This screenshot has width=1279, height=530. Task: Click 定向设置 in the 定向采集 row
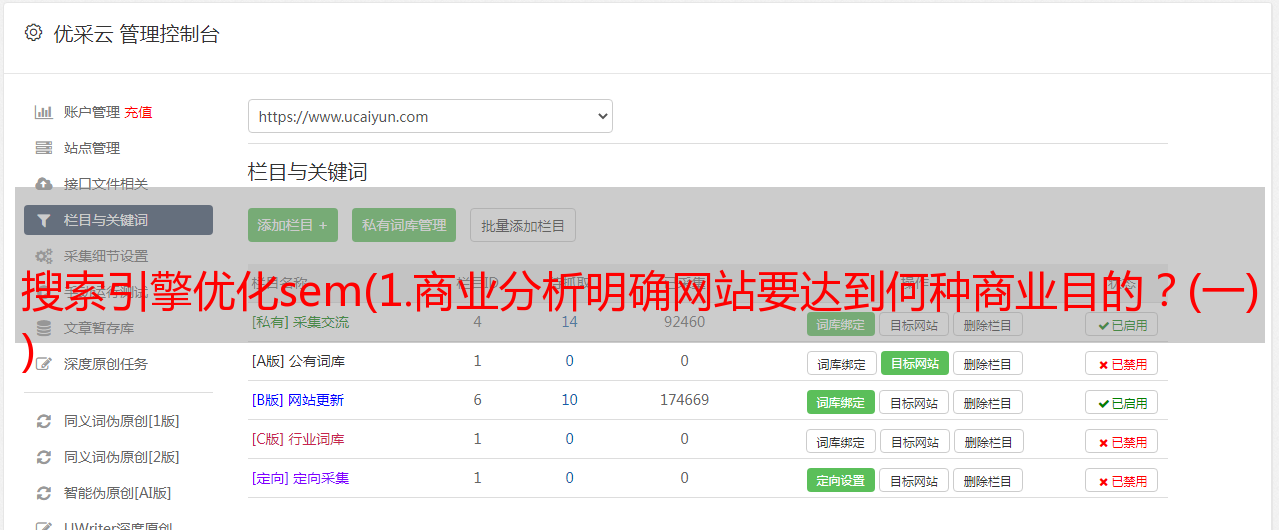(x=841, y=480)
